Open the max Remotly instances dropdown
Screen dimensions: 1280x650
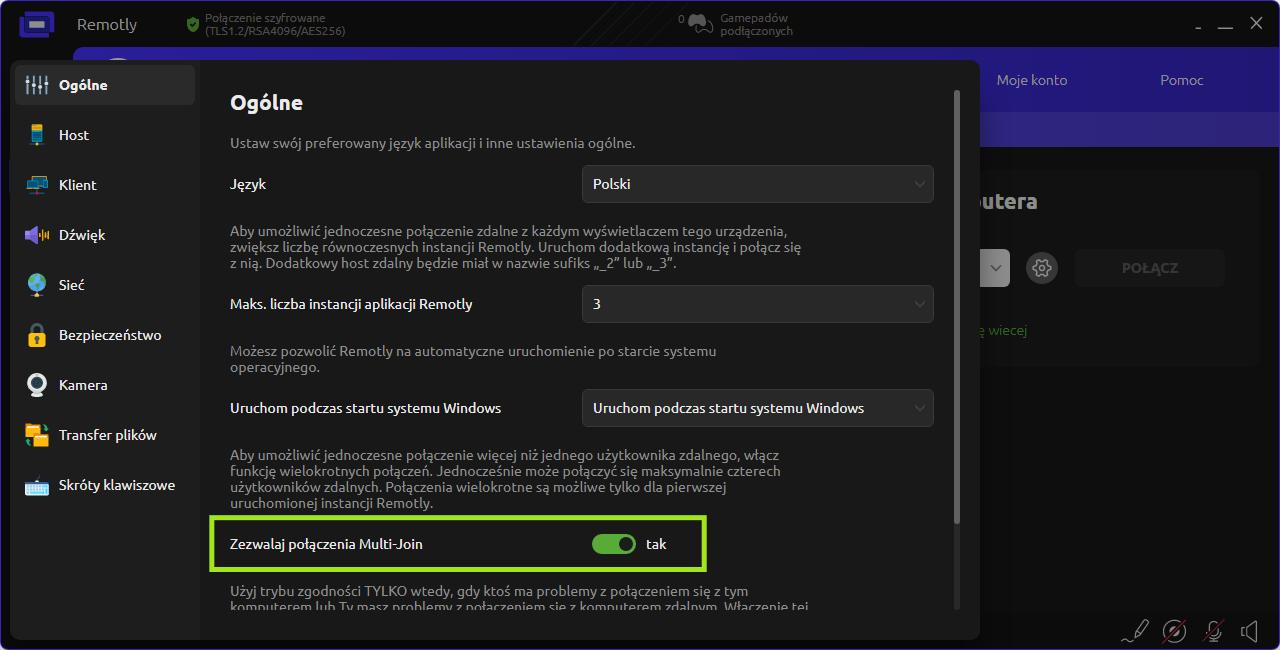[x=757, y=304]
